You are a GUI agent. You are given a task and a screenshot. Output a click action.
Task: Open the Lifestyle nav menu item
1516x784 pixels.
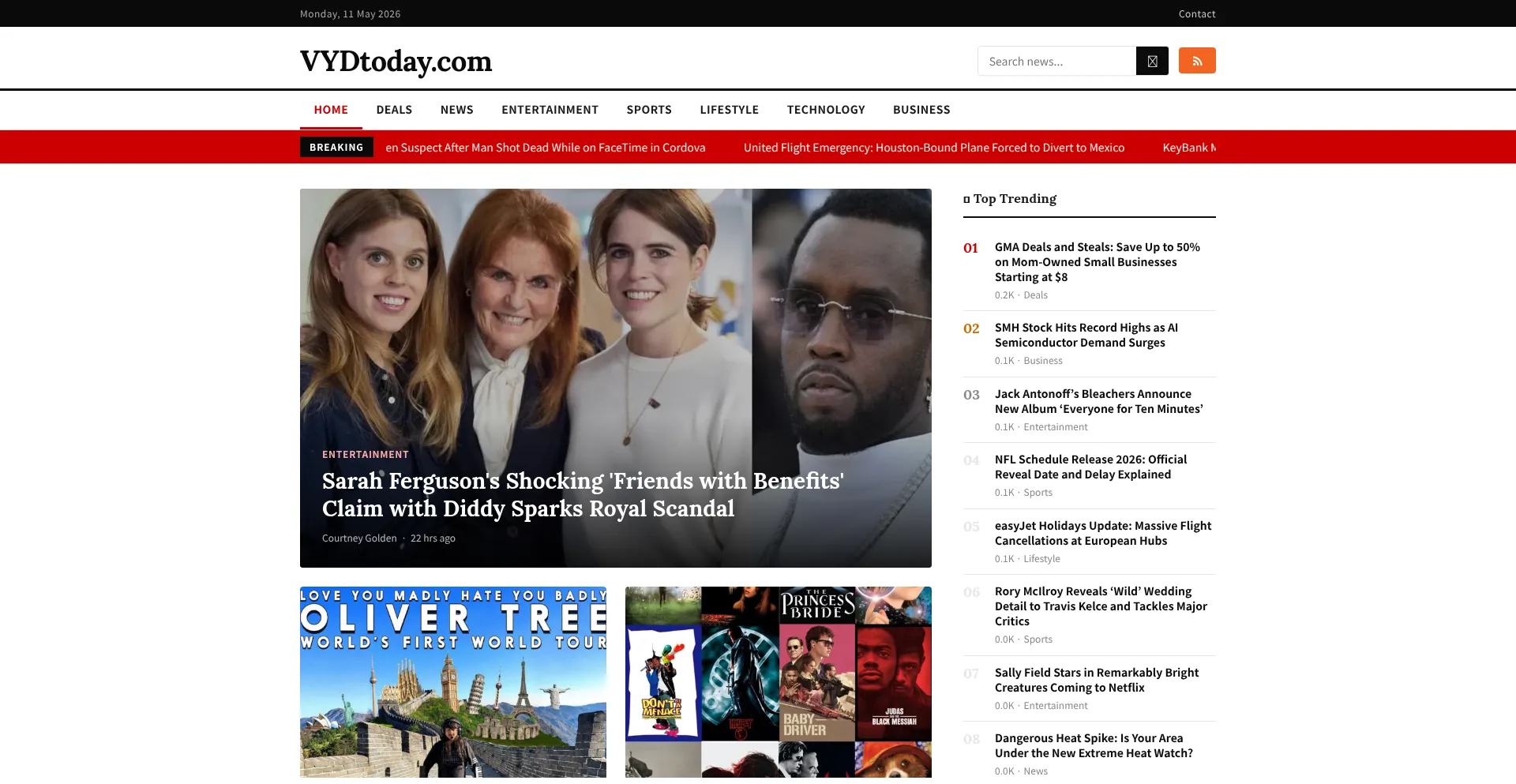730,110
